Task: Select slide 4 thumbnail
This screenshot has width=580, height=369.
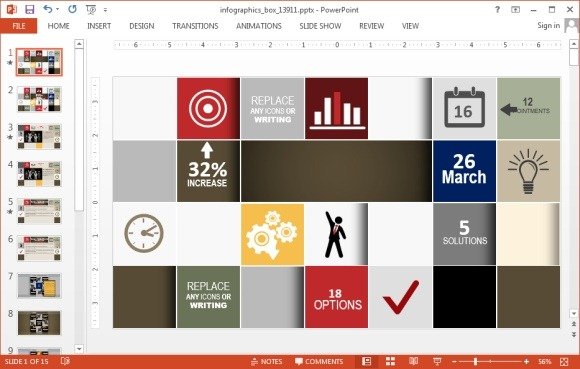Action: [39, 174]
